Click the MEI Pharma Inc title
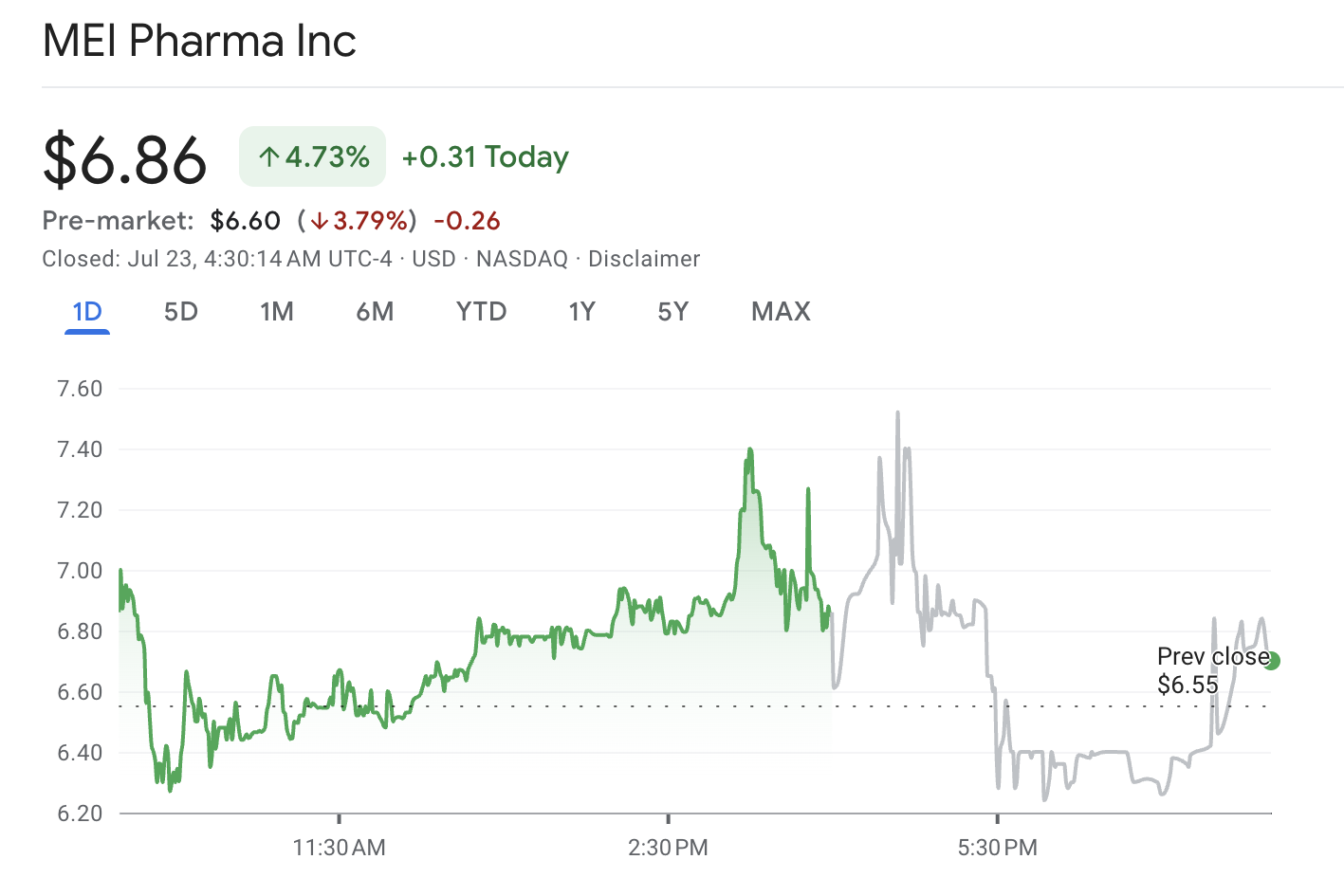The image size is (1344, 896). (198, 41)
